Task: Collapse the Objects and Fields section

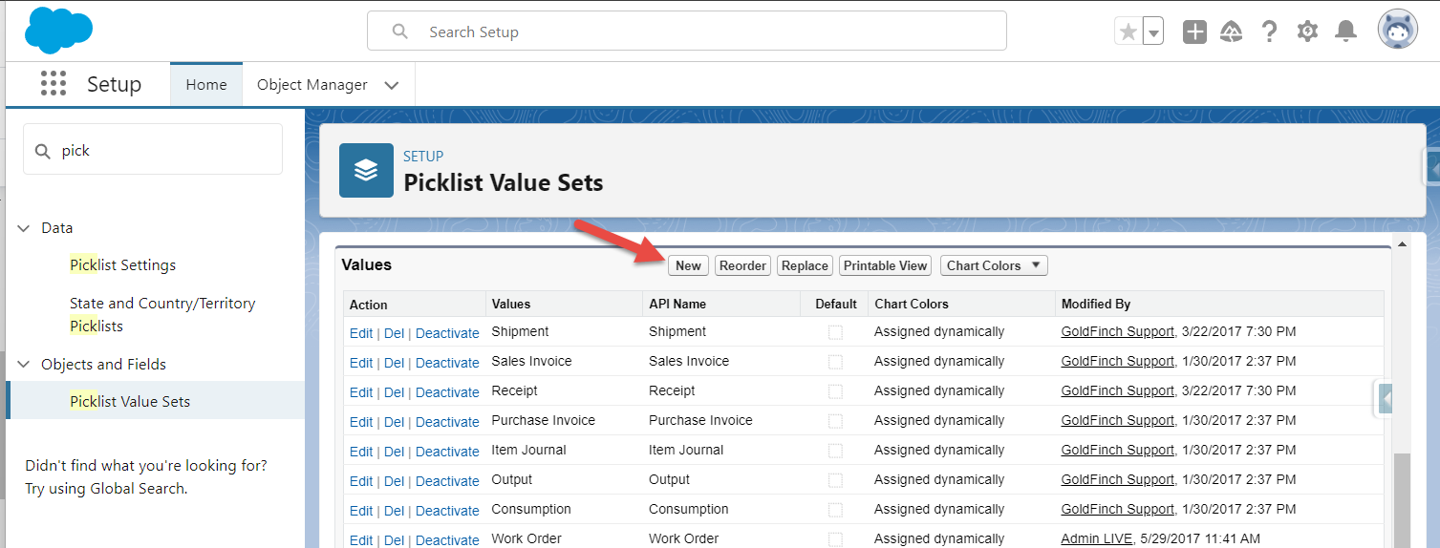Action: tap(24, 364)
